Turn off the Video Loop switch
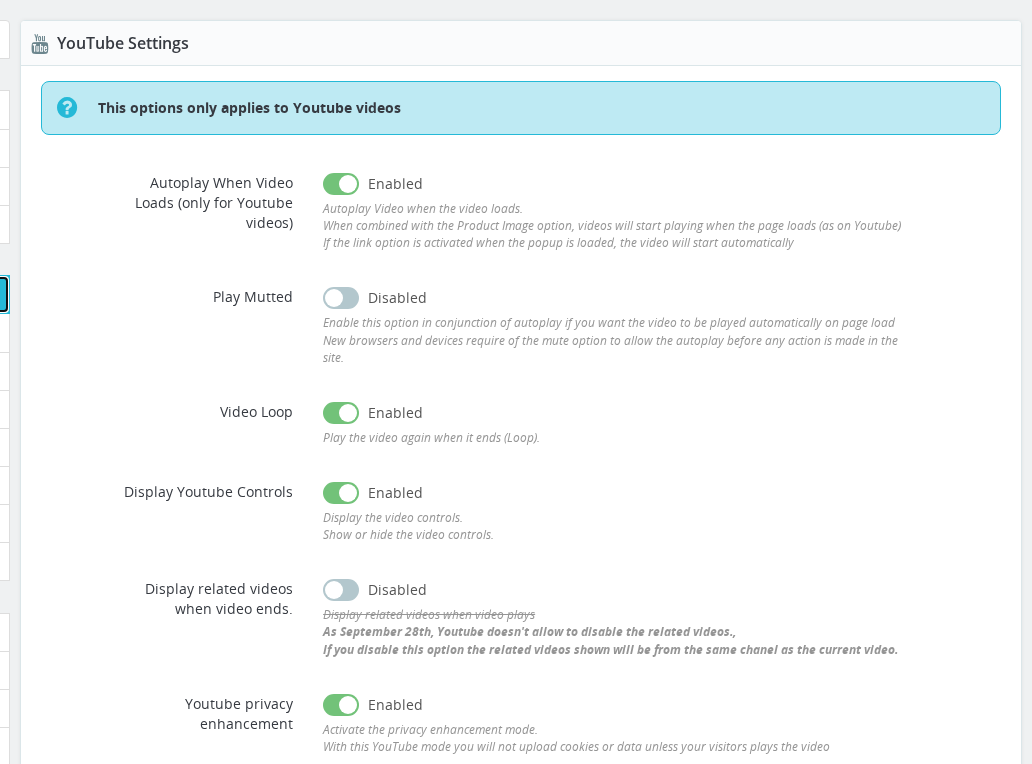The height and width of the screenshot is (764, 1032). tap(341, 413)
